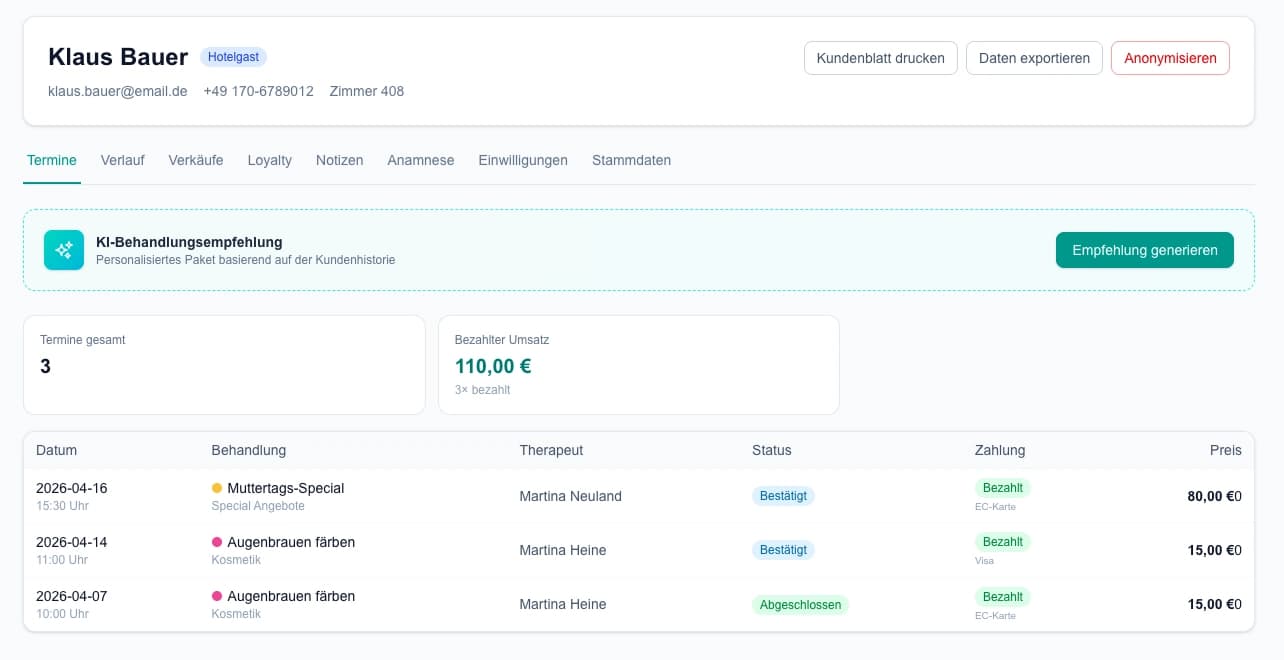Click email klaus.bauer@email.de
This screenshot has height=660, width=1284.
(x=118, y=91)
